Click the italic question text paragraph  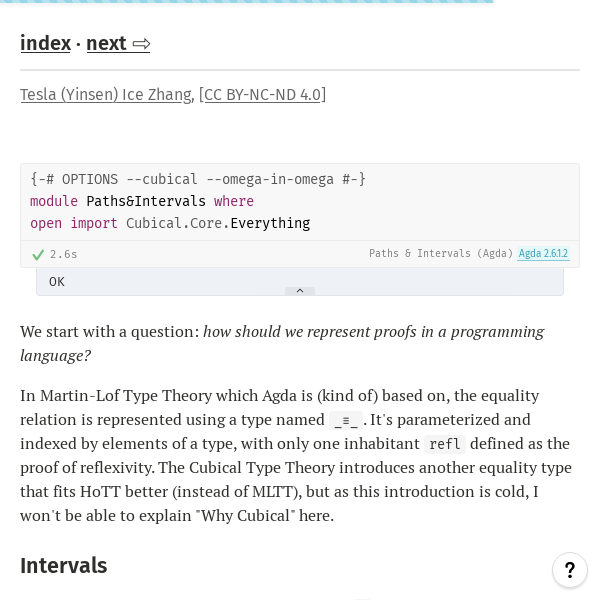coord(282,344)
